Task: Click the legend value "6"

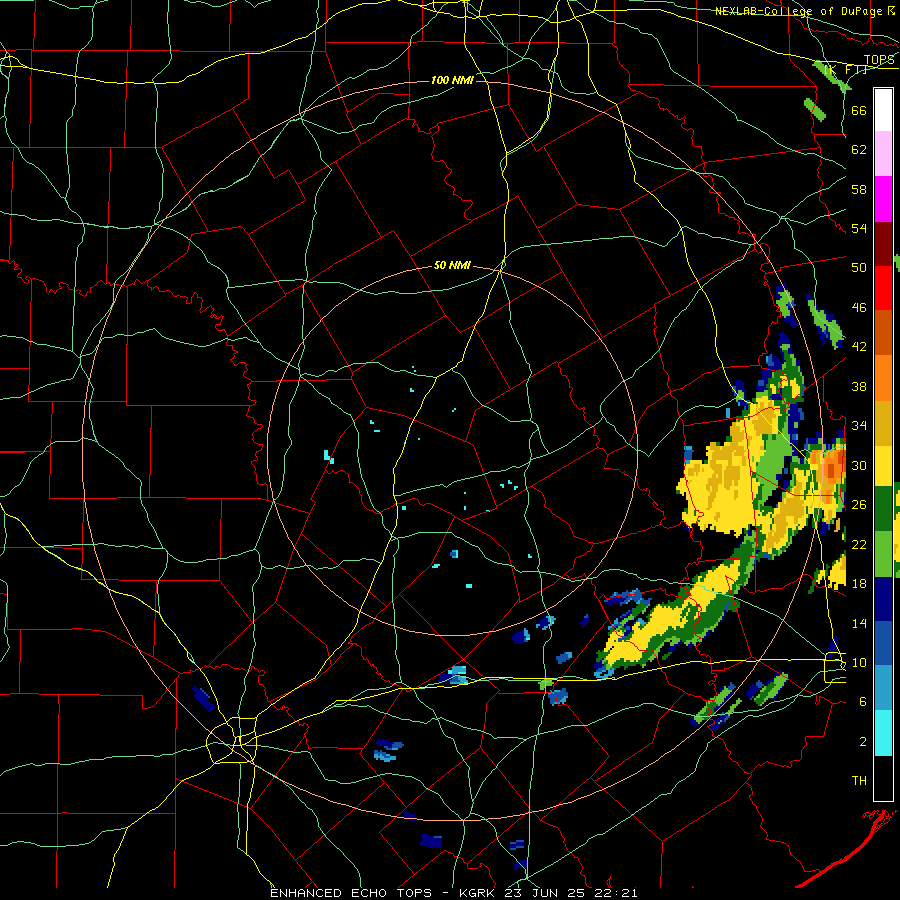Action: [863, 702]
